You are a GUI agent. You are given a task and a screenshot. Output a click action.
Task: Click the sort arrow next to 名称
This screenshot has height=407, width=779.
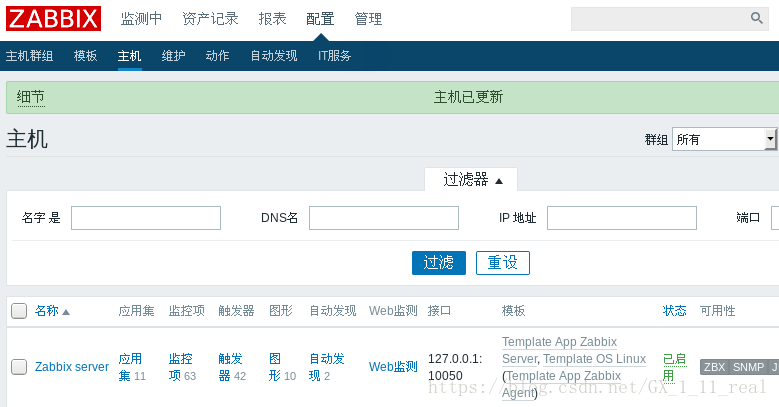coord(66,312)
